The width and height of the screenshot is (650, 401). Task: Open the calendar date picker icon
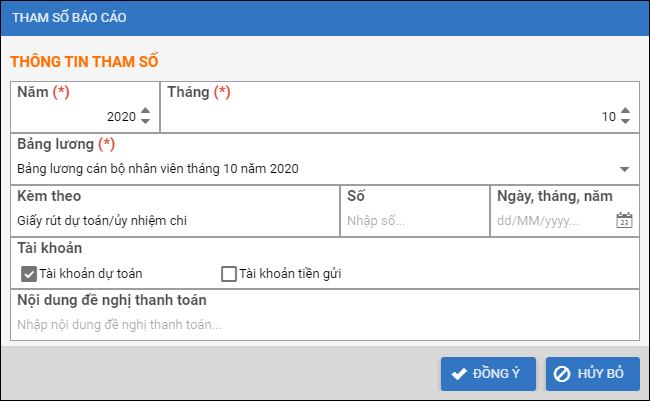pos(624,220)
